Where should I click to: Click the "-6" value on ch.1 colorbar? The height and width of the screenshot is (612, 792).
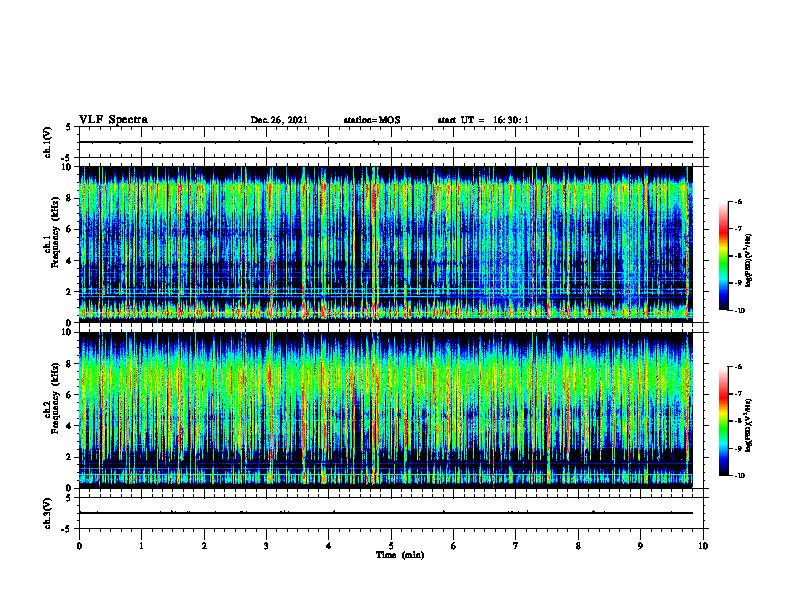737,202
